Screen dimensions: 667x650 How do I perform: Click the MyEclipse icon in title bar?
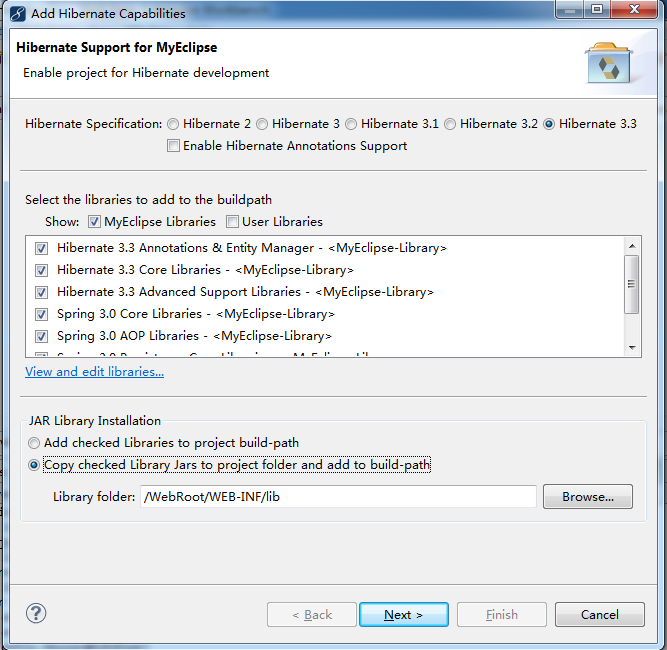tap(17, 14)
